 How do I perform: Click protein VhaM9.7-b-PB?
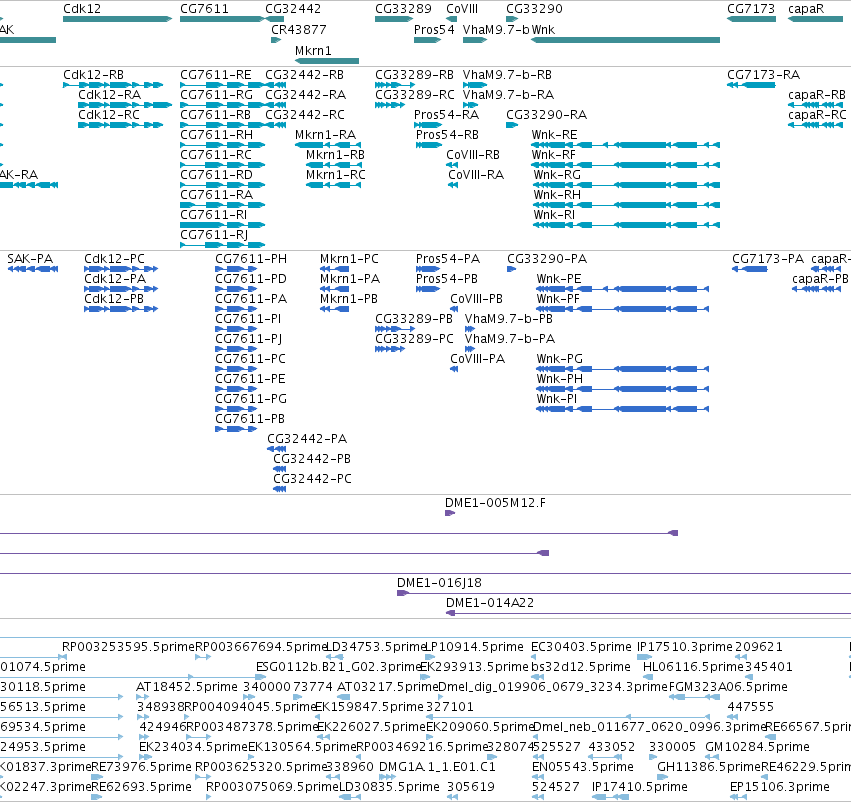point(509,319)
